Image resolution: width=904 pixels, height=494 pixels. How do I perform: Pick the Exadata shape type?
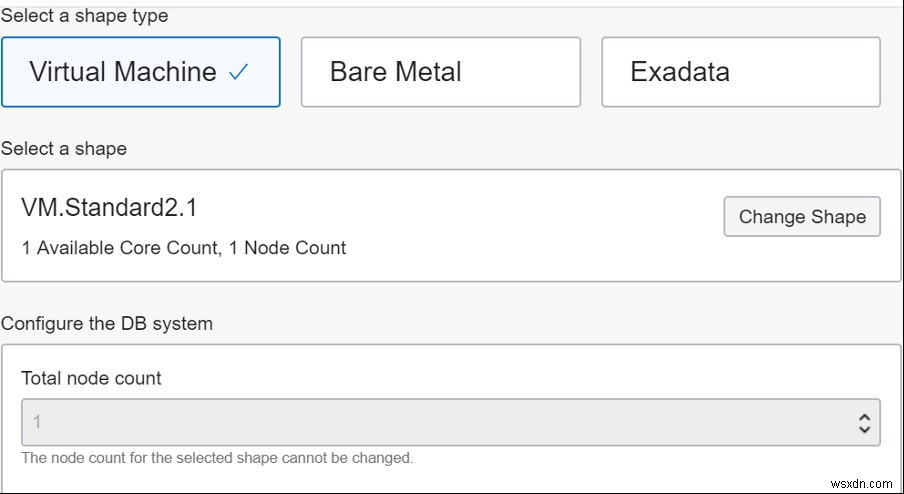pos(740,72)
